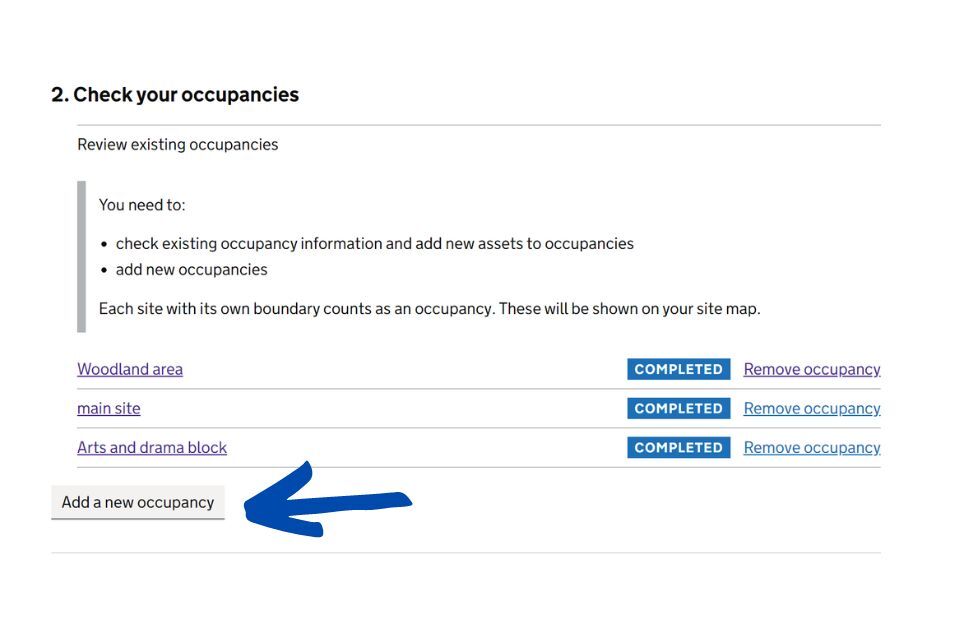Click the words 'site map' in the inset text

tap(727, 308)
